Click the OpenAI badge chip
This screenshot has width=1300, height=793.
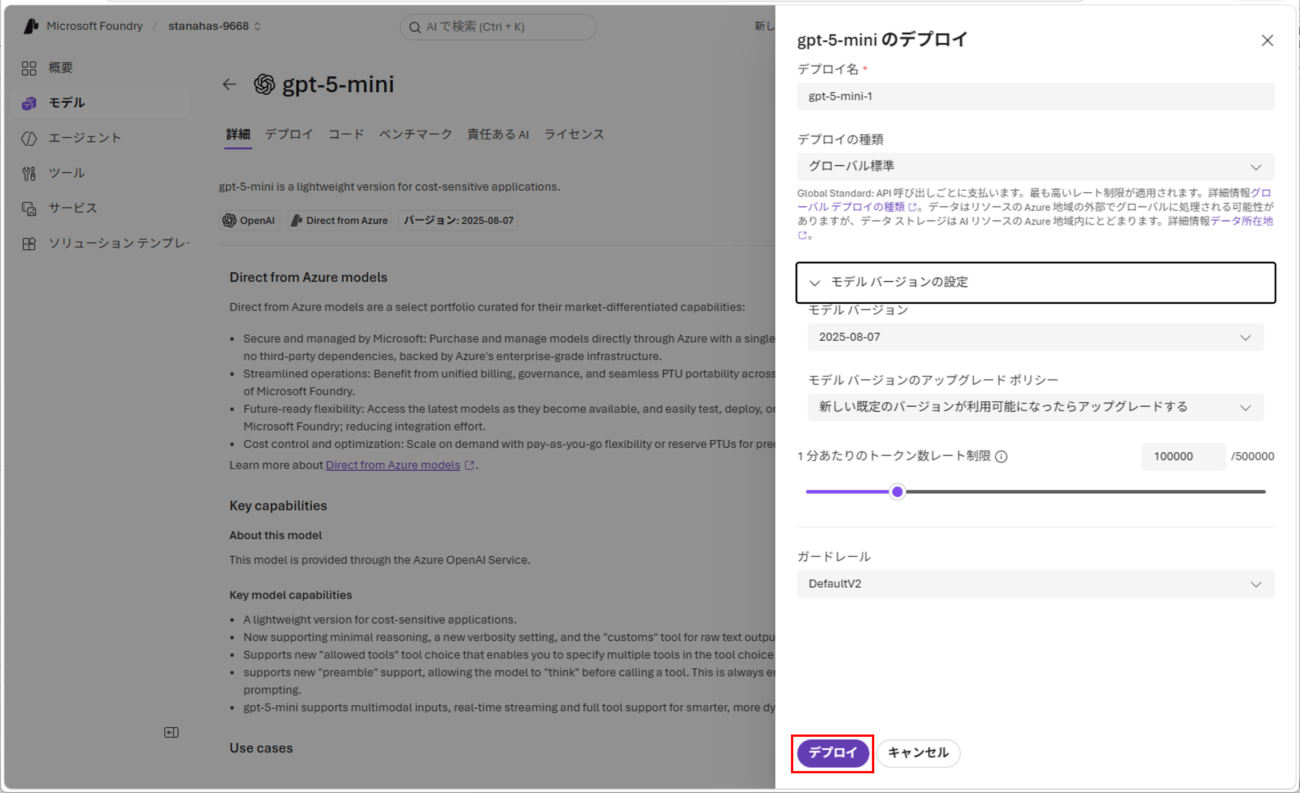tap(250, 221)
